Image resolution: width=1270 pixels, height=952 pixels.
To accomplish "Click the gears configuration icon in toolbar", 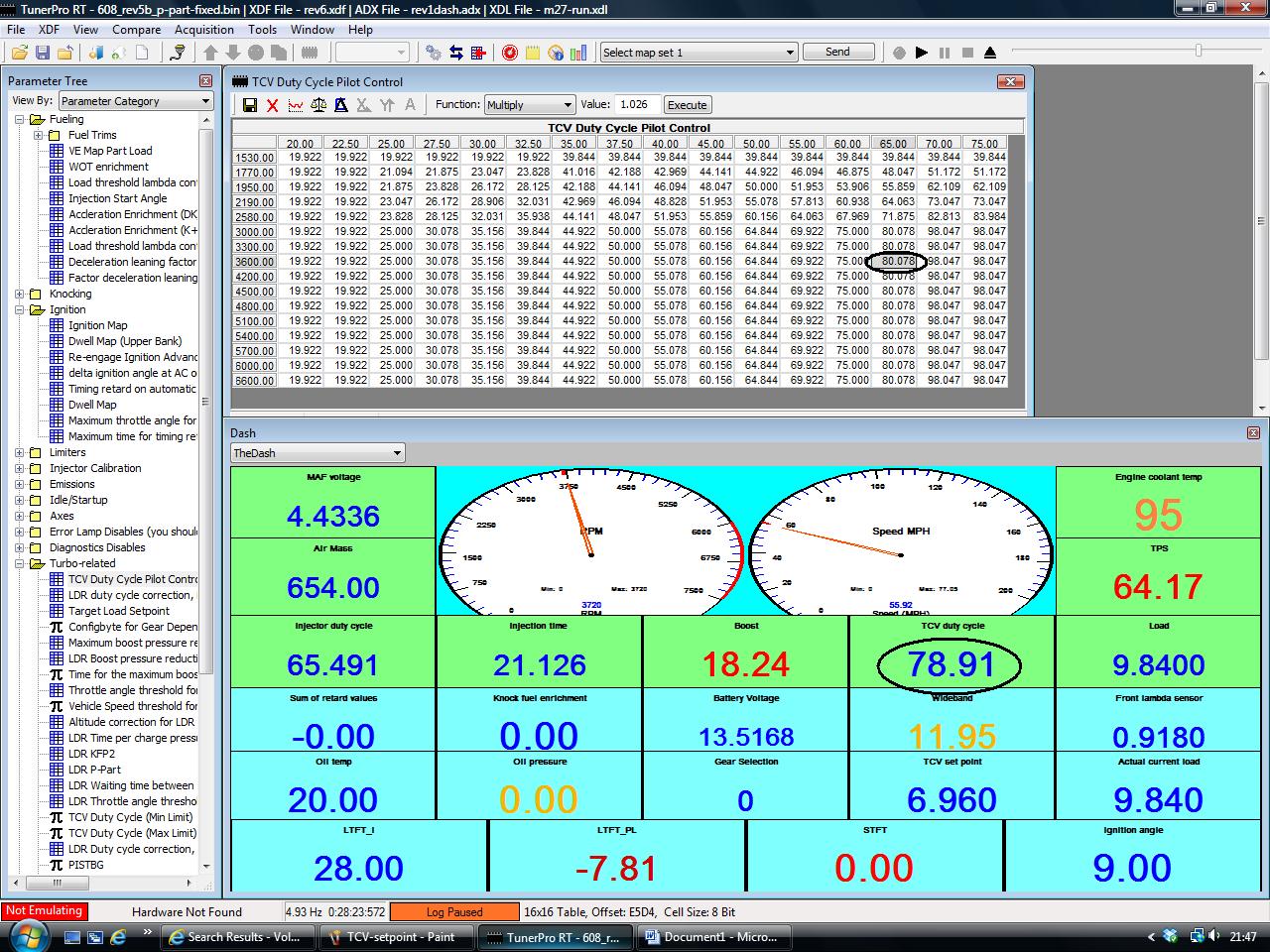I will click(434, 53).
